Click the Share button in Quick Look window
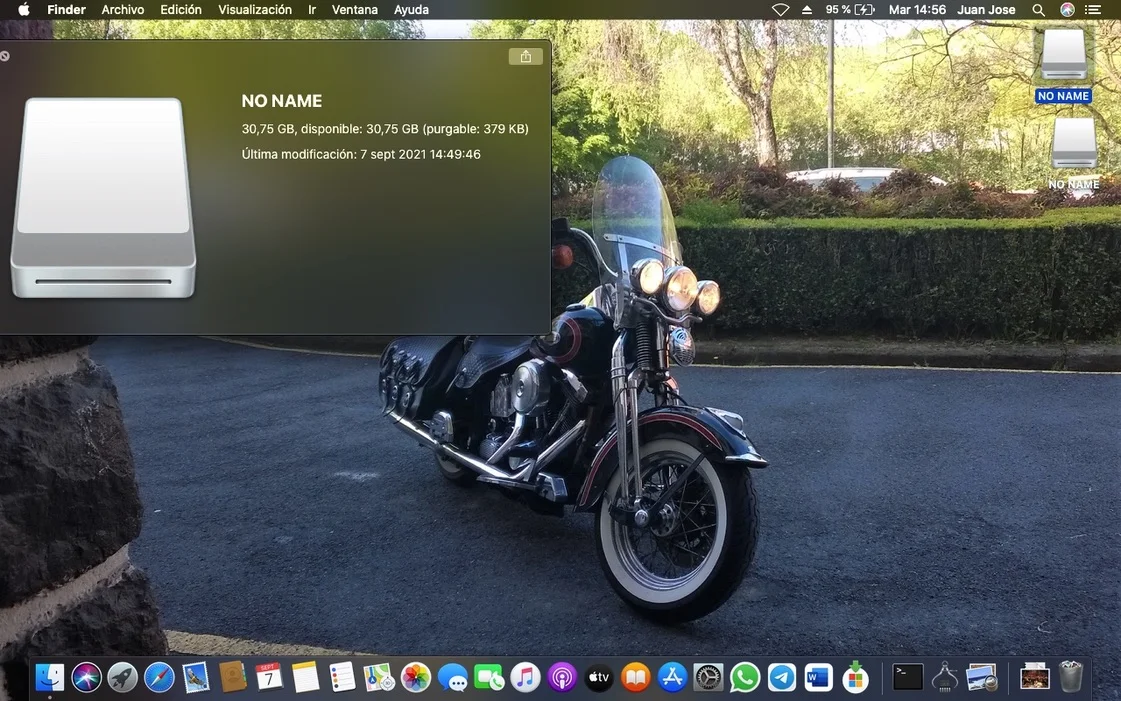Image resolution: width=1121 pixels, height=701 pixels. tap(525, 56)
